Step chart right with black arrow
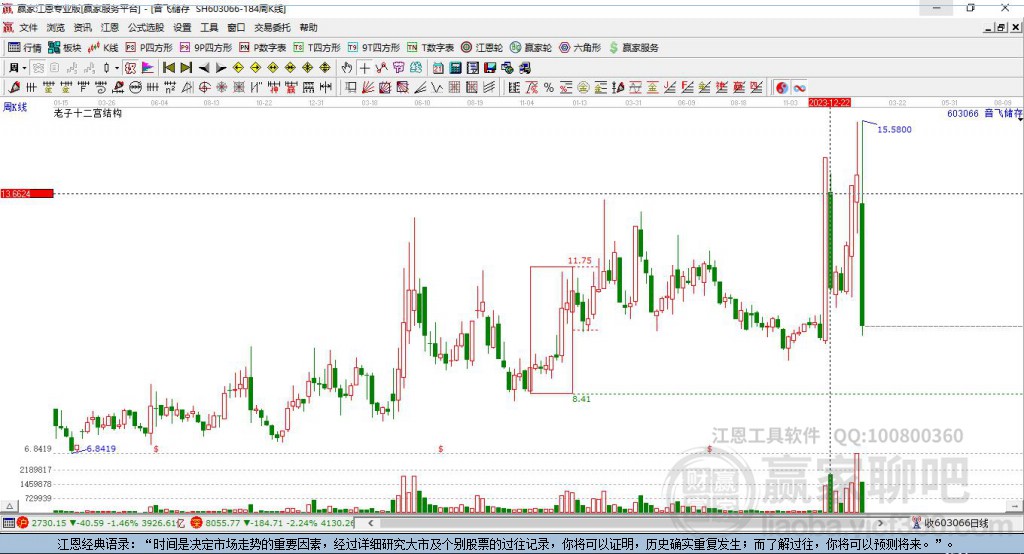1024x554 pixels. pos(221,68)
